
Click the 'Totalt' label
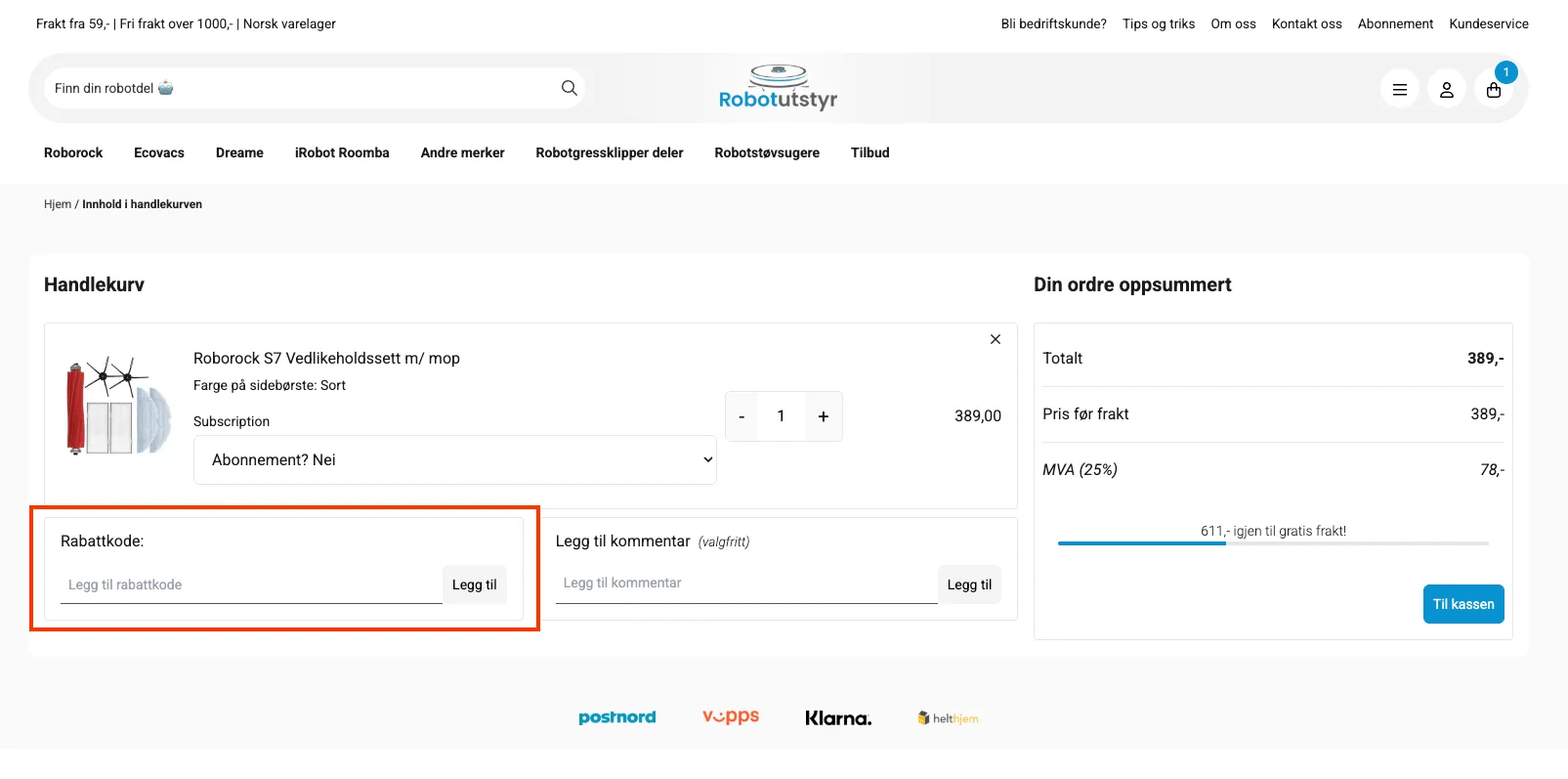point(1063,359)
